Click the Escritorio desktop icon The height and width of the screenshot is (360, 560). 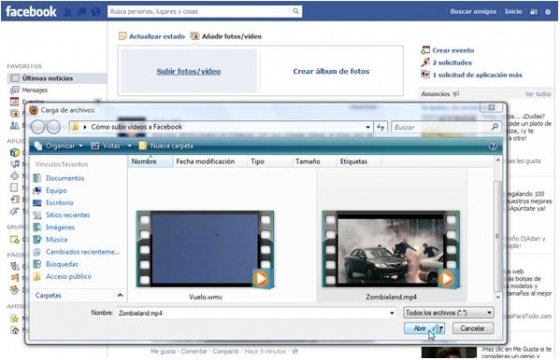[37, 202]
